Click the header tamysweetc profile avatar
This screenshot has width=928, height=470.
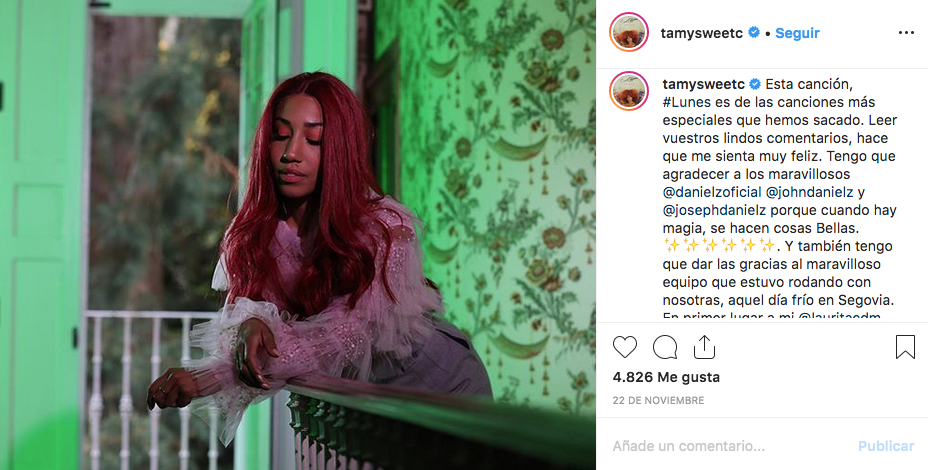click(629, 32)
